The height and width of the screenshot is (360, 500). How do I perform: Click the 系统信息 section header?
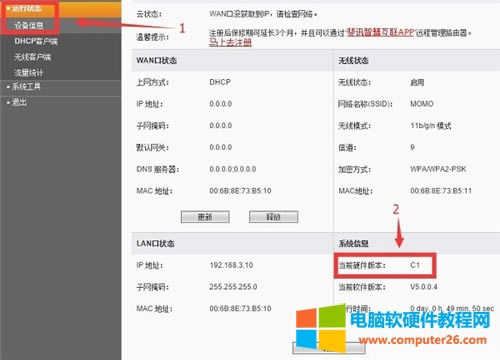pyautogui.click(x=353, y=243)
